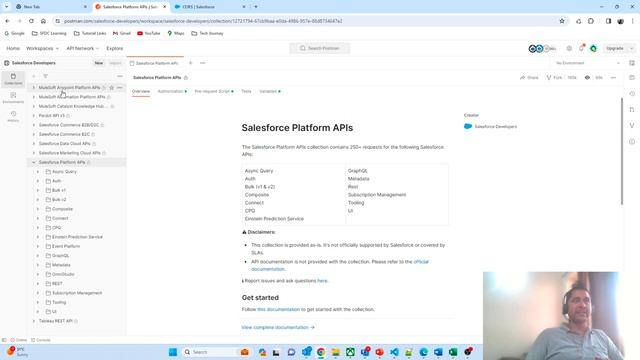Expand Tableau REST API collection

coord(34,321)
